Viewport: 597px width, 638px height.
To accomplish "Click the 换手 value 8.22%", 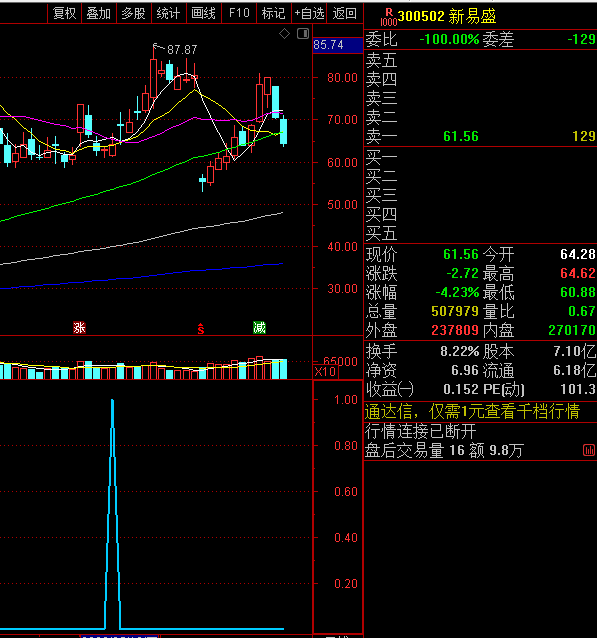I will pos(460,351).
